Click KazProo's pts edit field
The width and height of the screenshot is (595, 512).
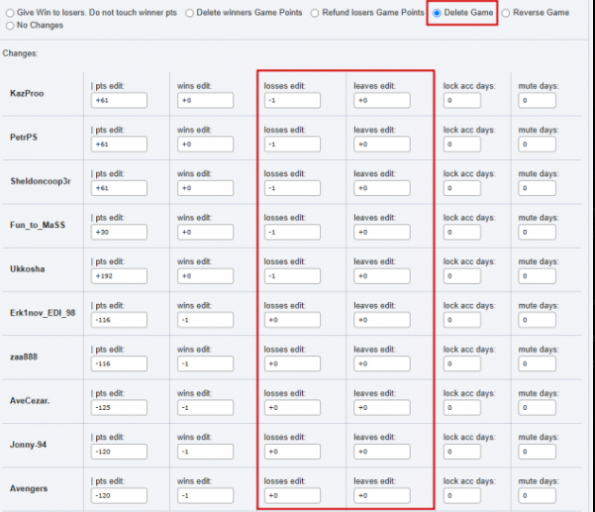119,101
